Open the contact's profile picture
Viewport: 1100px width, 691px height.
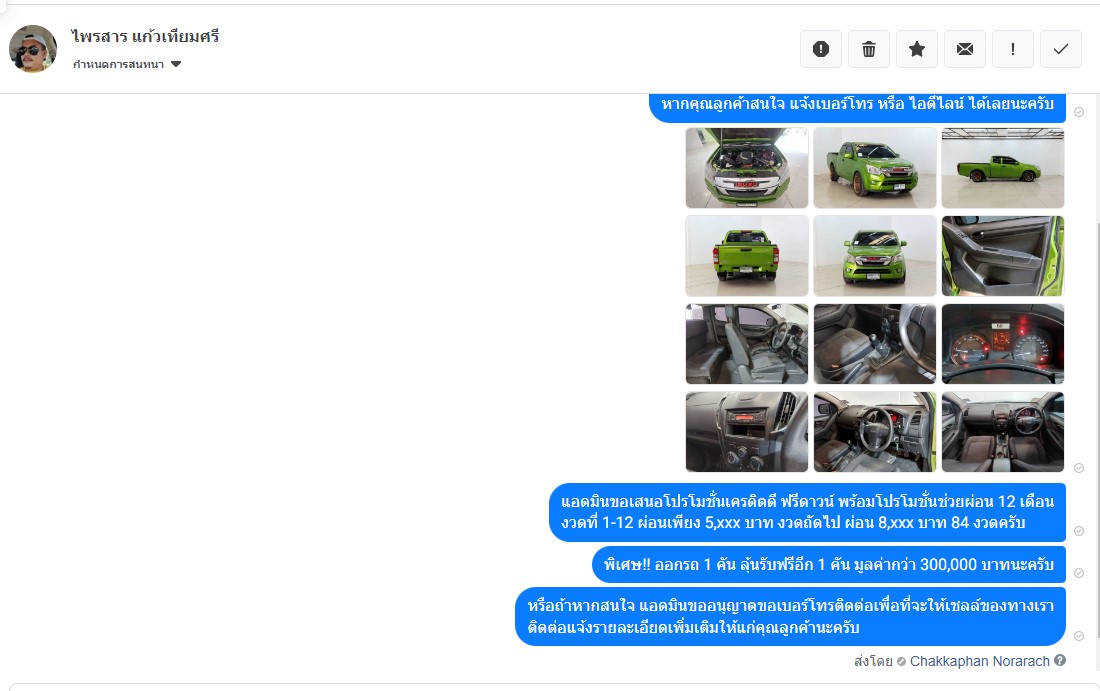pos(32,49)
